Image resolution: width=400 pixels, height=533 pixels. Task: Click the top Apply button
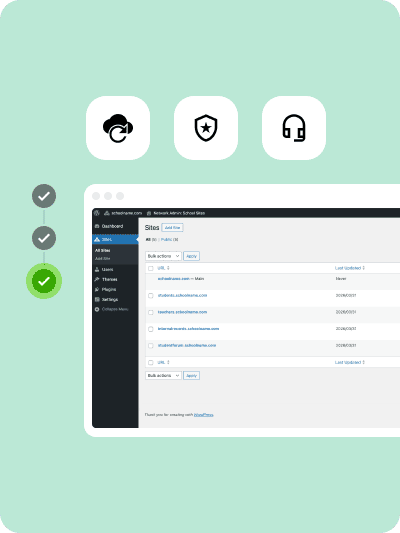point(191,256)
